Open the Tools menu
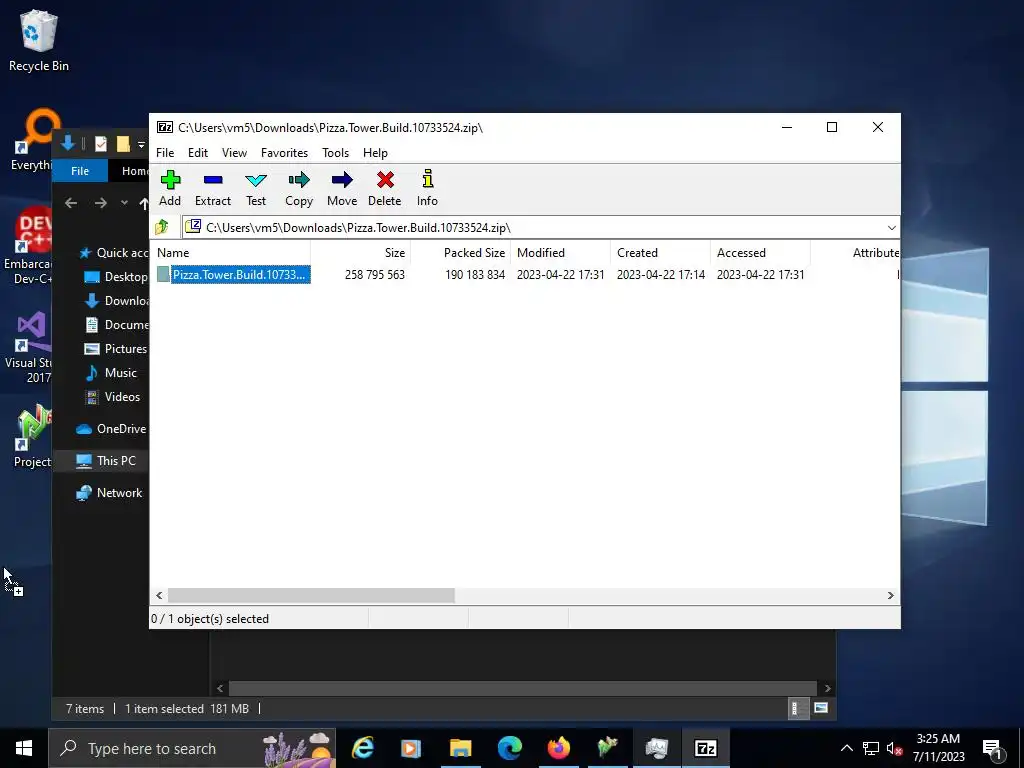 coord(335,153)
